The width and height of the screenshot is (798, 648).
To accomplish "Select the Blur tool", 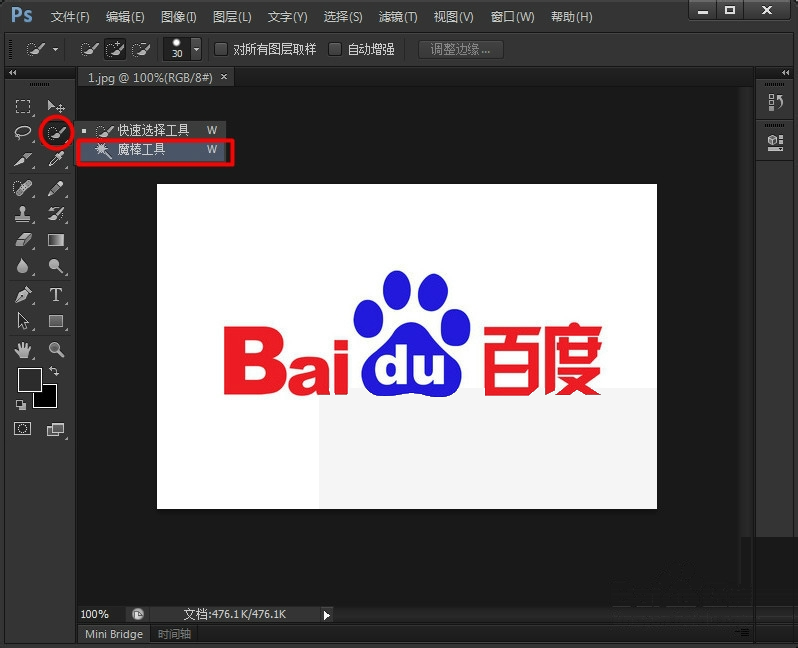I will (23, 266).
